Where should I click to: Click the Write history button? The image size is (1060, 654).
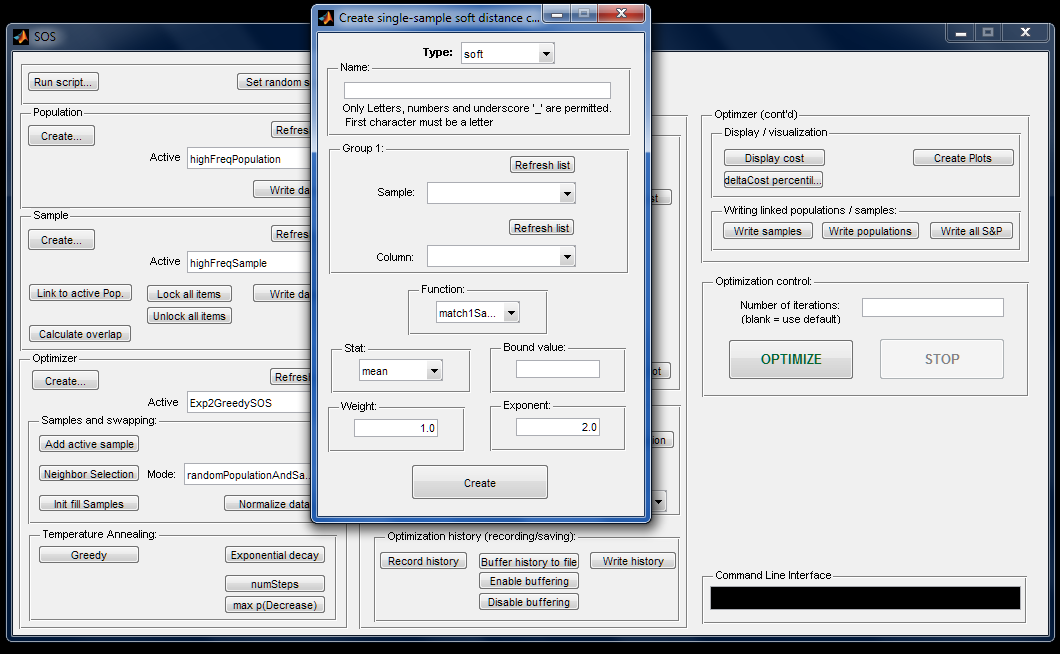tap(633, 561)
